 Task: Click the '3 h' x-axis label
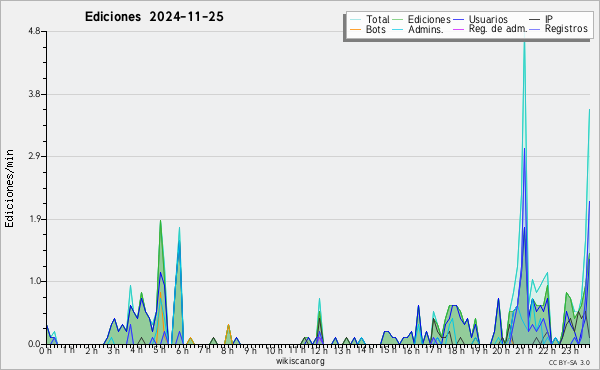point(113,351)
